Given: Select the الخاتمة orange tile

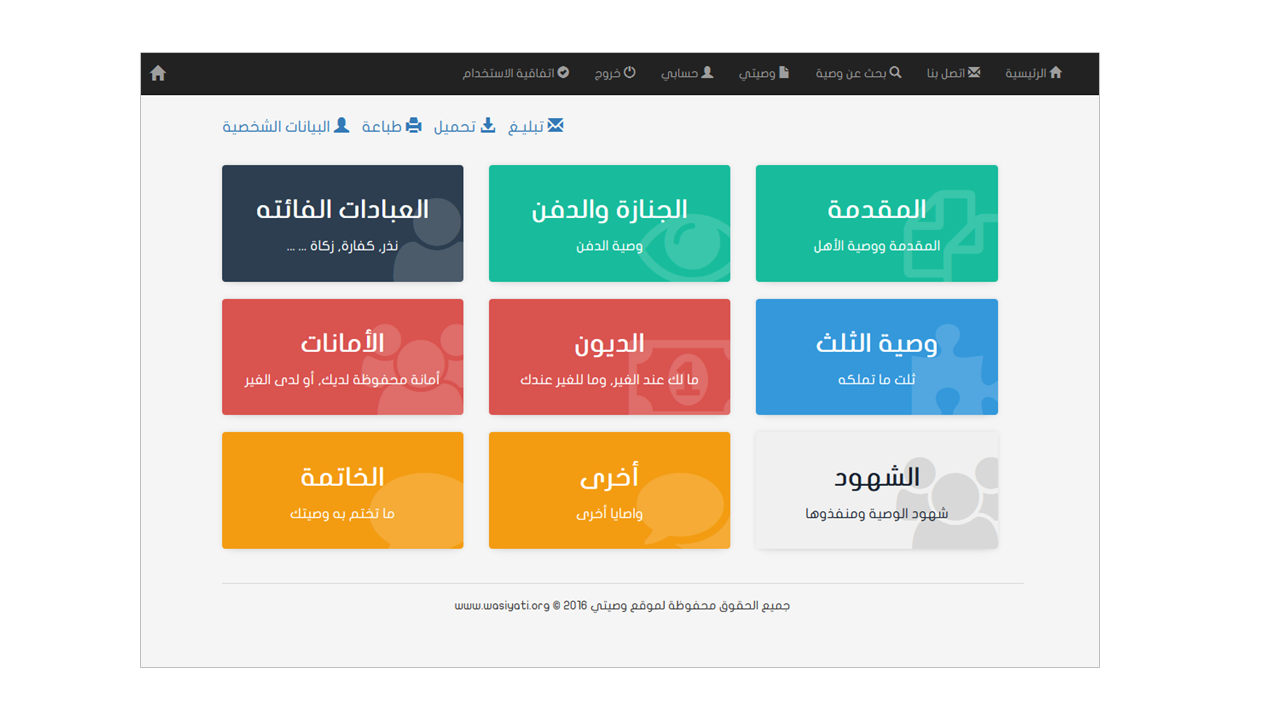Looking at the screenshot, I should click(342, 490).
